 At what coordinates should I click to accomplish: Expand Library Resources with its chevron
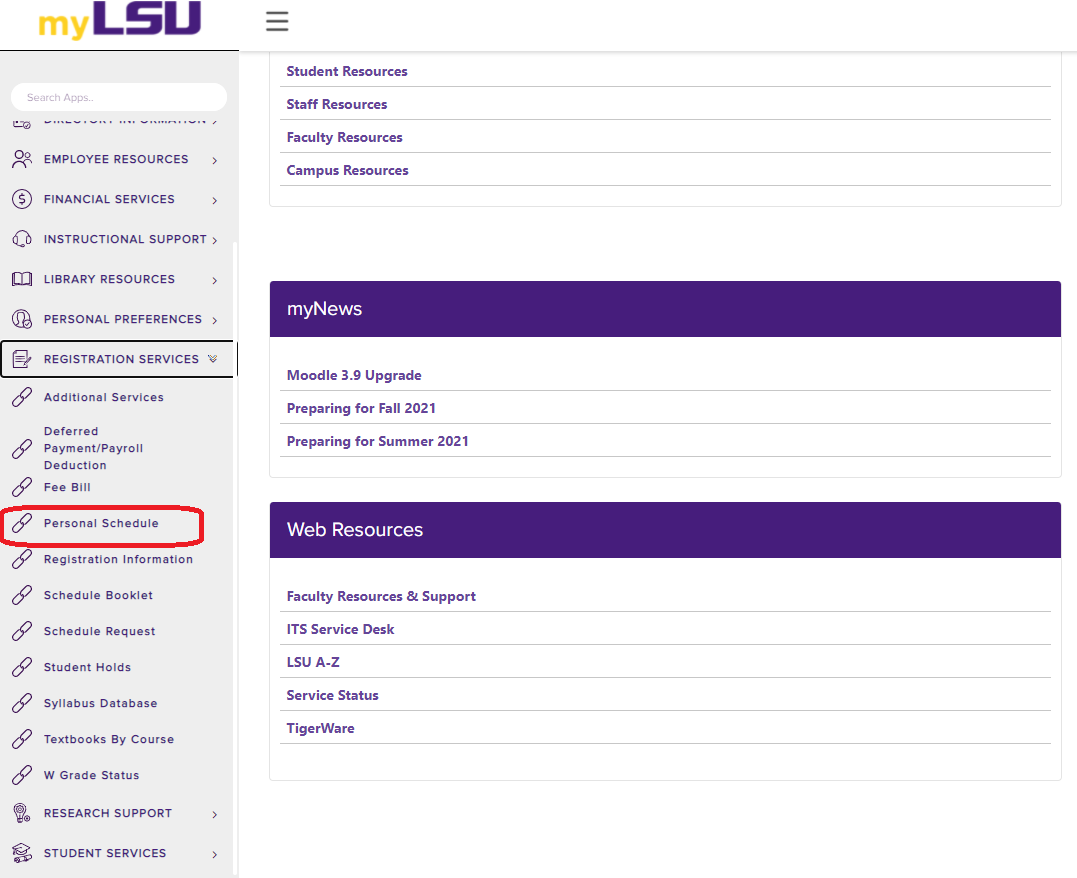(215, 280)
